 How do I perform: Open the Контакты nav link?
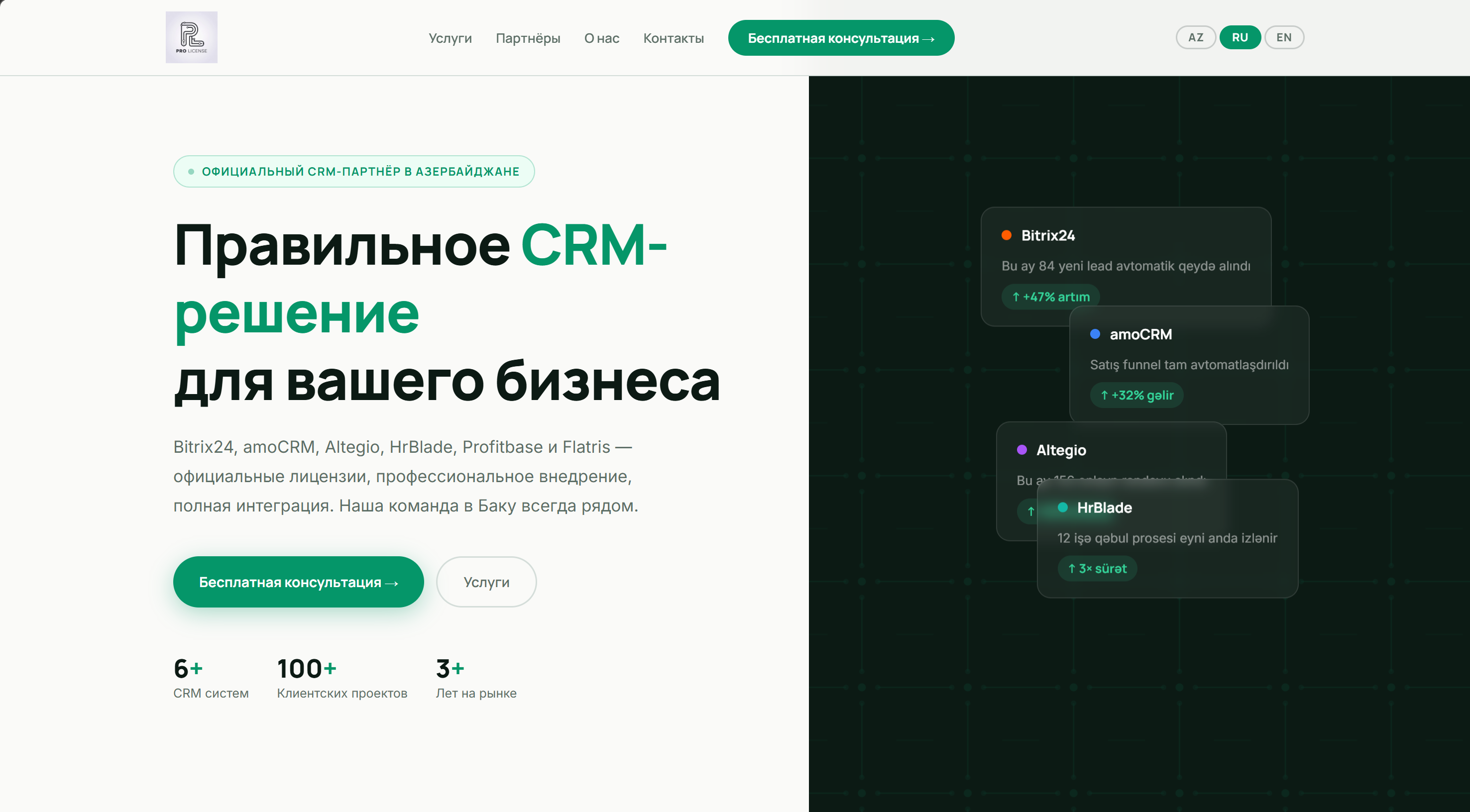[x=674, y=38]
